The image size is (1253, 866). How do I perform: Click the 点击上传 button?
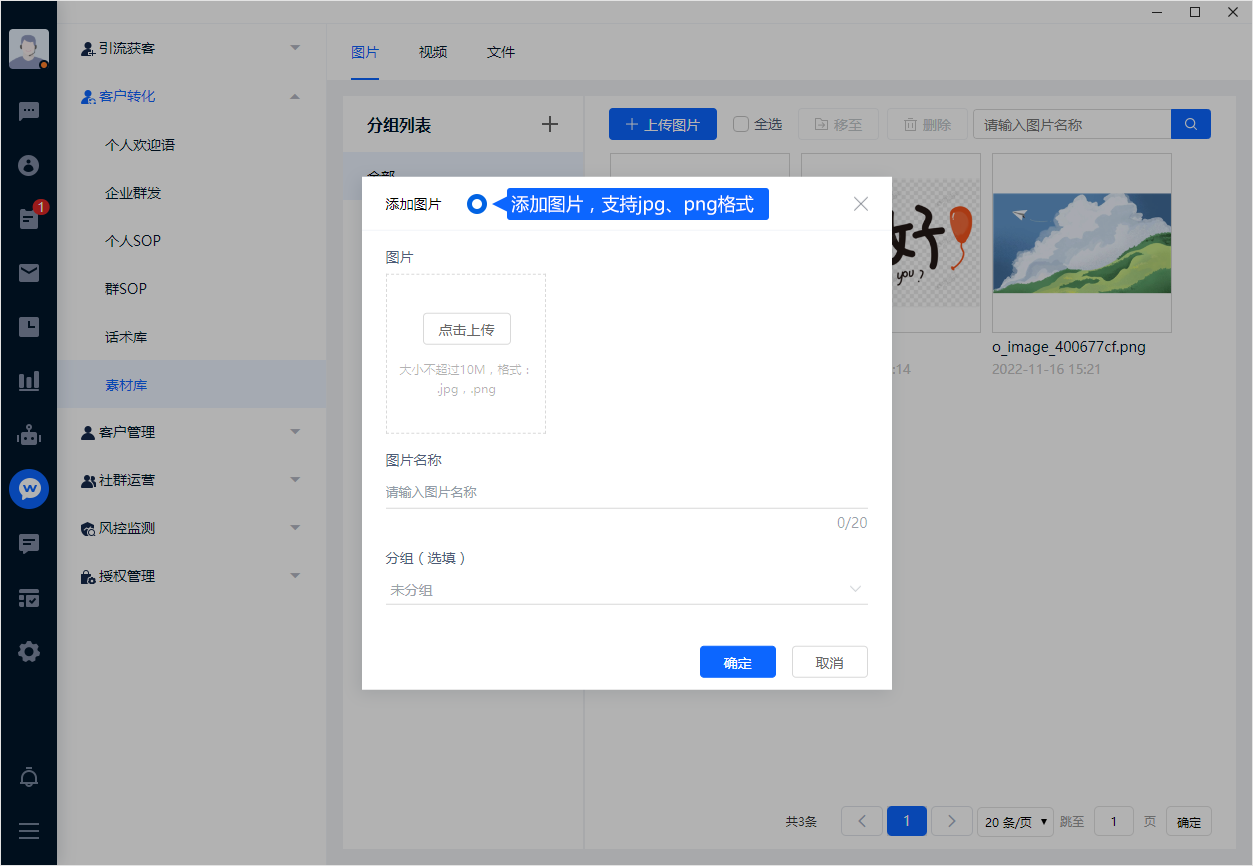[466, 330]
